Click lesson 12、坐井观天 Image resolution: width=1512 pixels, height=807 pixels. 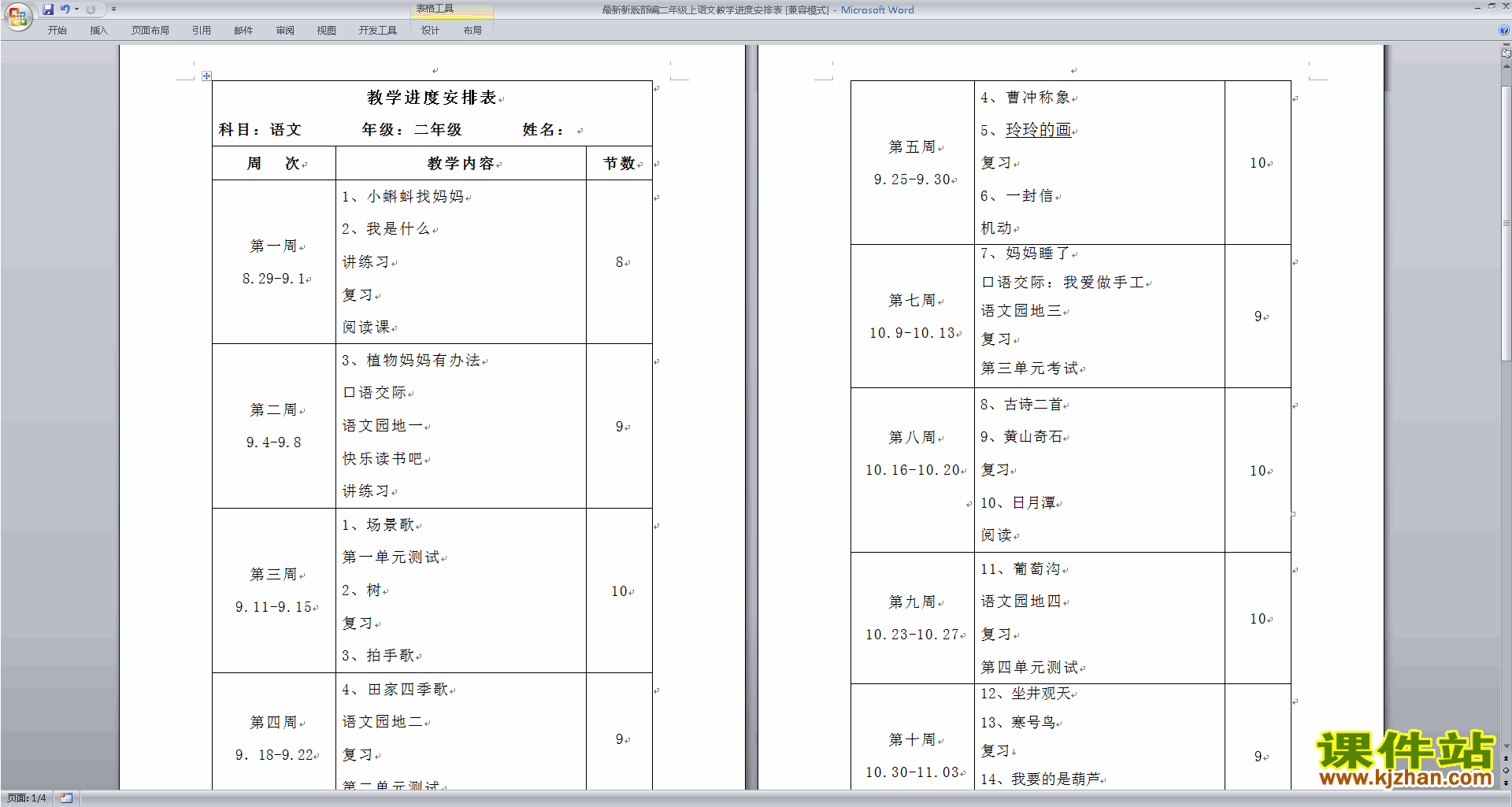click(1025, 694)
